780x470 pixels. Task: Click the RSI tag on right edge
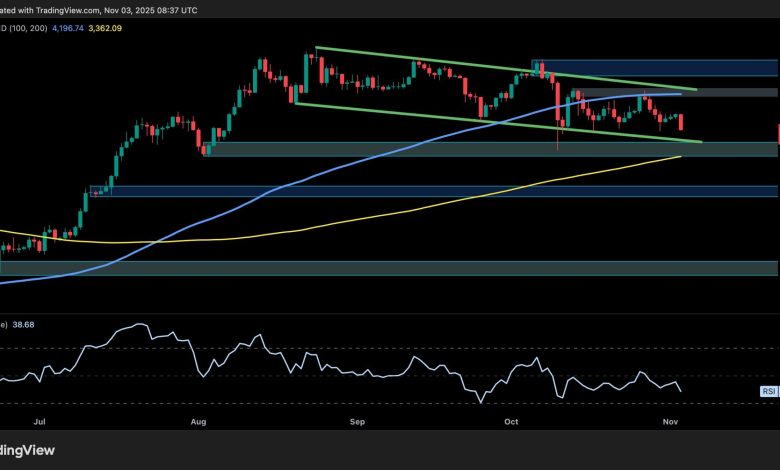coord(767,392)
